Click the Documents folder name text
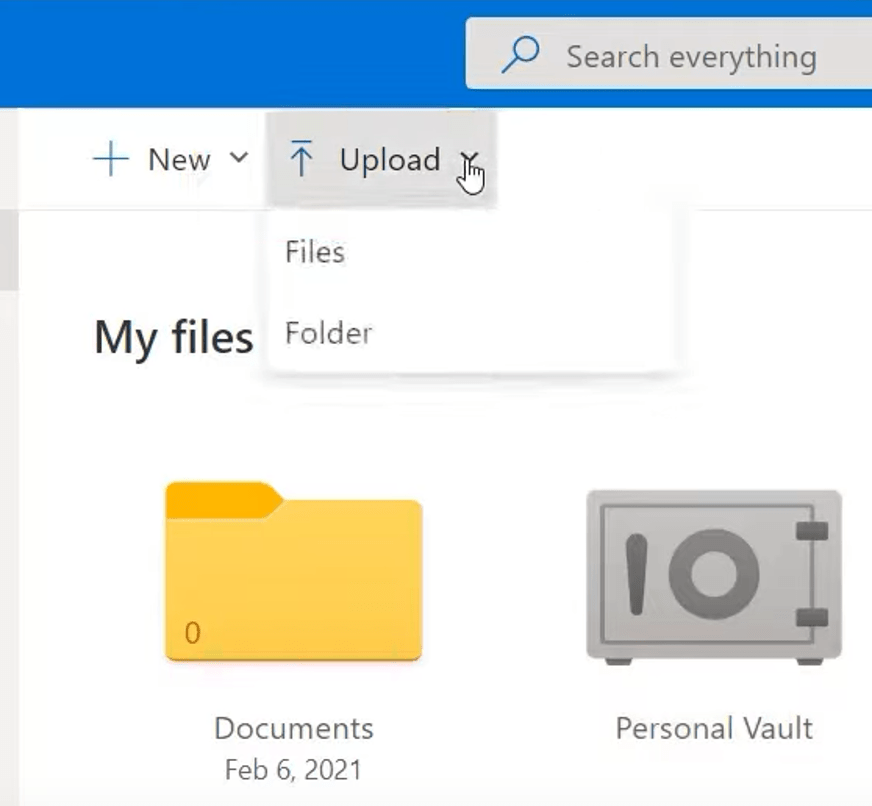The height and width of the screenshot is (806, 872). (x=294, y=728)
